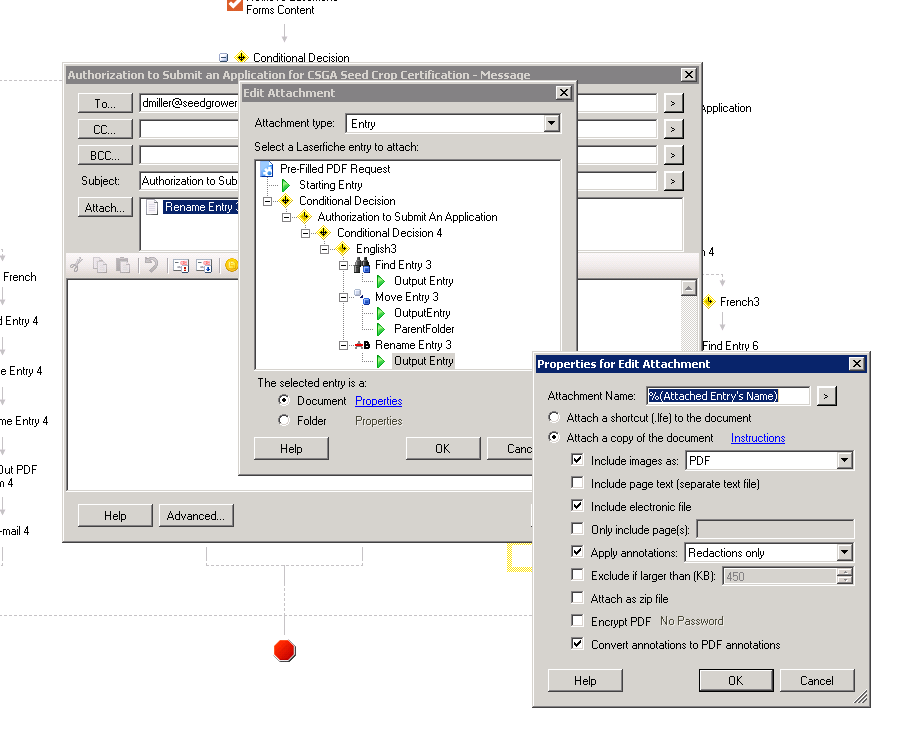
Task: Click the Find Entry 3 binoculars icon
Action: tap(362, 265)
